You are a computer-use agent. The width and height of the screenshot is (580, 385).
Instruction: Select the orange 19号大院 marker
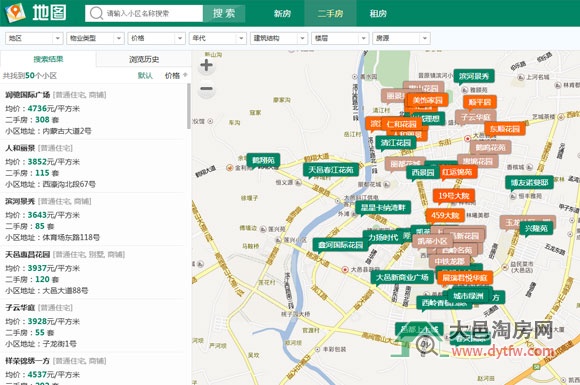coord(454,196)
